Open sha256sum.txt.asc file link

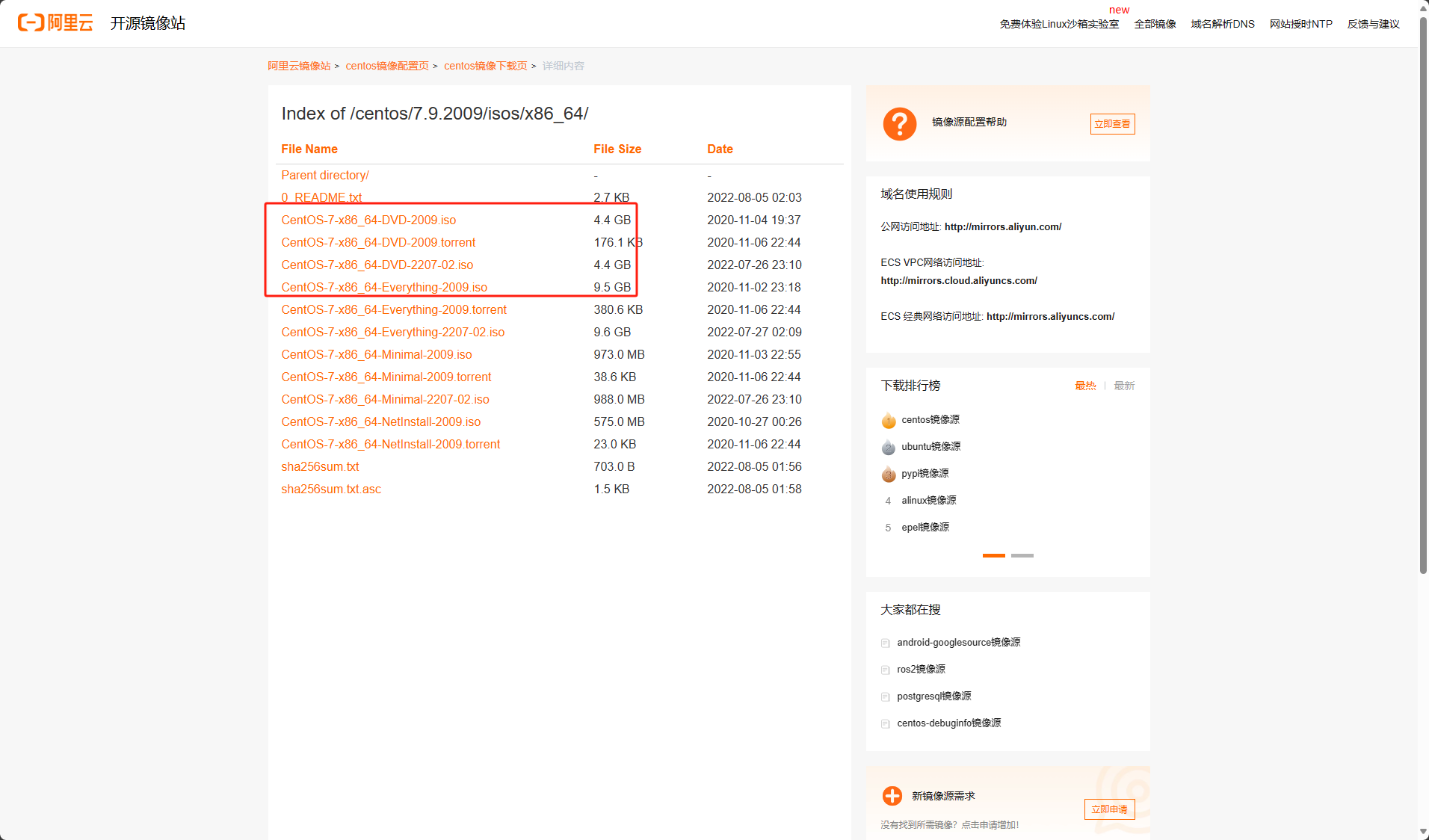pyautogui.click(x=331, y=489)
